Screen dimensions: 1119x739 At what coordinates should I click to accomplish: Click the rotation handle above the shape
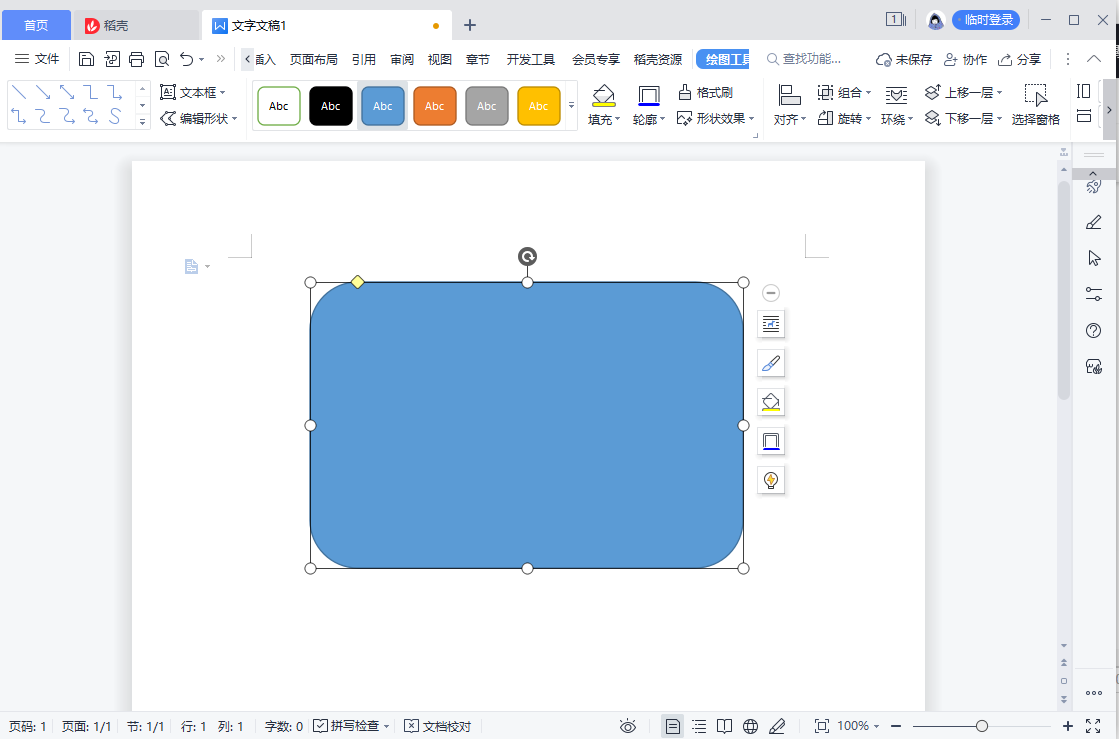tap(527, 257)
